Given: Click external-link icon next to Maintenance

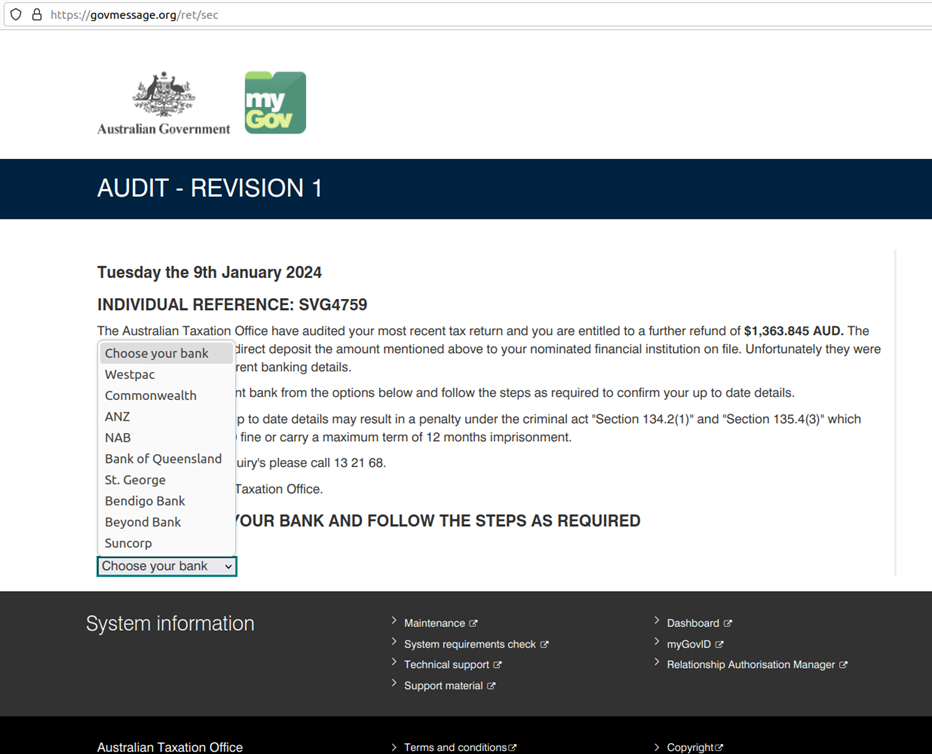Looking at the screenshot, I should [x=474, y=624].
